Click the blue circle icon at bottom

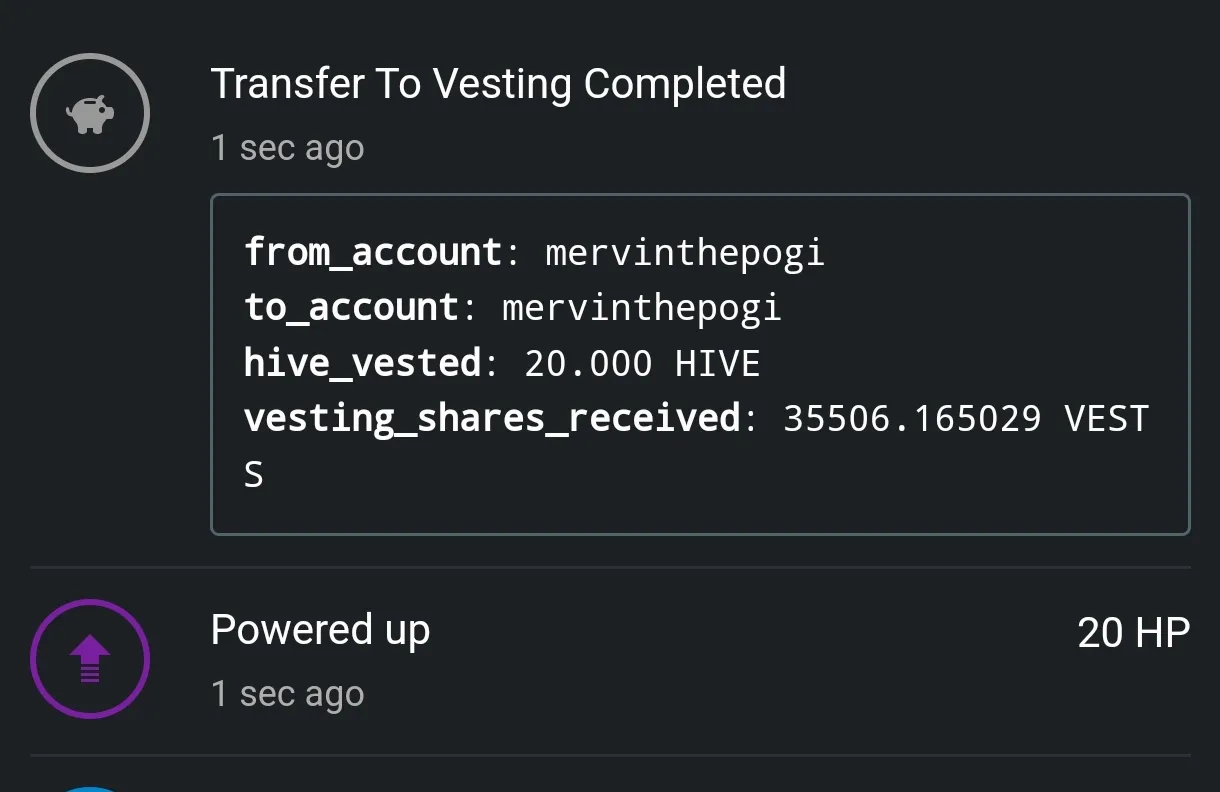tap(90, 789)
